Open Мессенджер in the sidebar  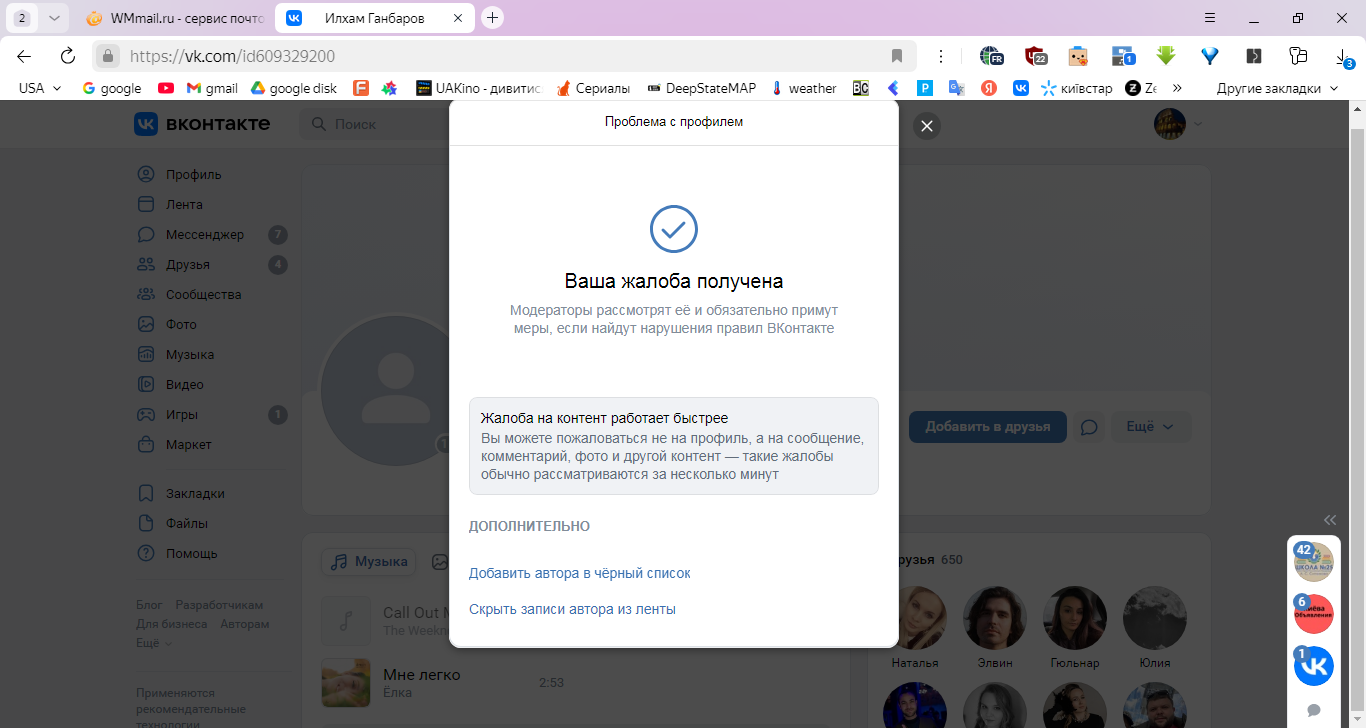[204, 235]
